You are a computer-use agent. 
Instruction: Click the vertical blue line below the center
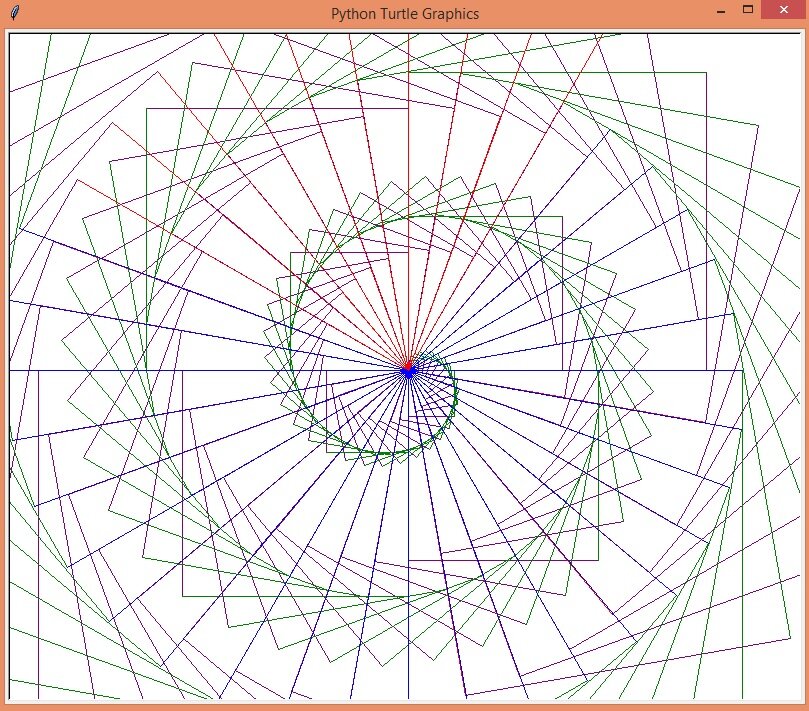pyautogui.click(x=409, y=537)
